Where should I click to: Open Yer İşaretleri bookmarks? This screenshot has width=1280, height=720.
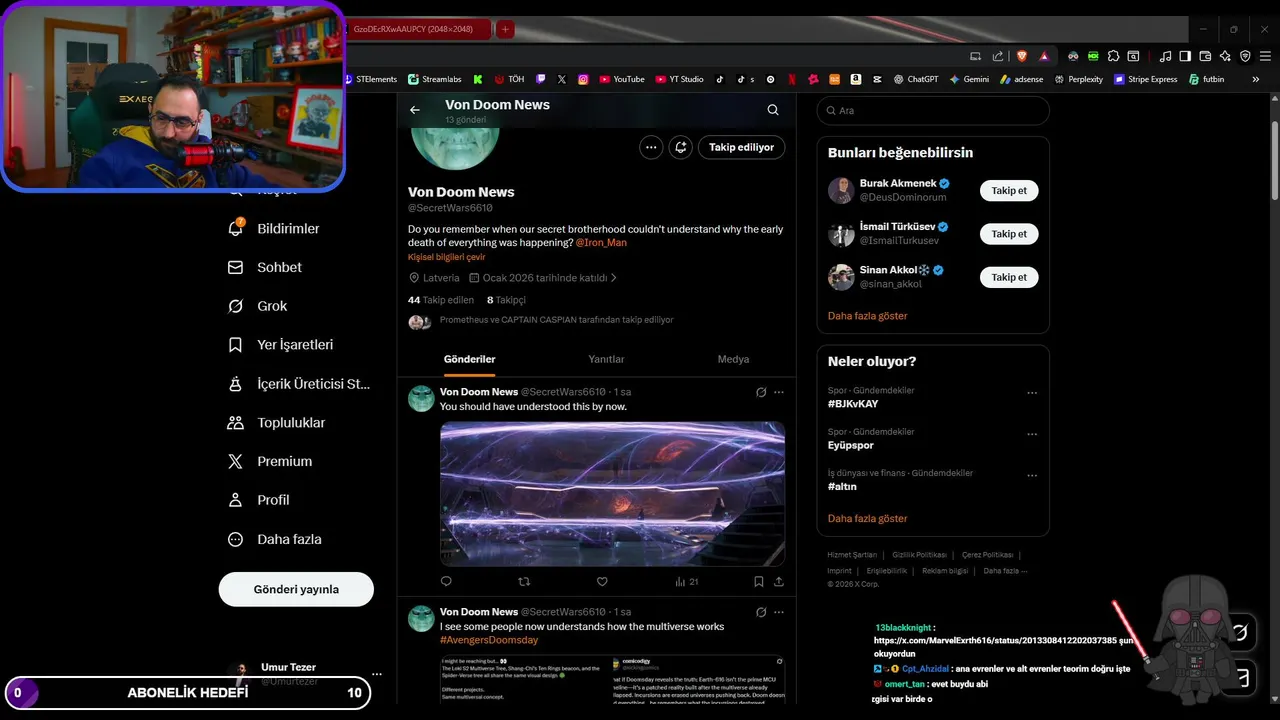tap(281, 345)
